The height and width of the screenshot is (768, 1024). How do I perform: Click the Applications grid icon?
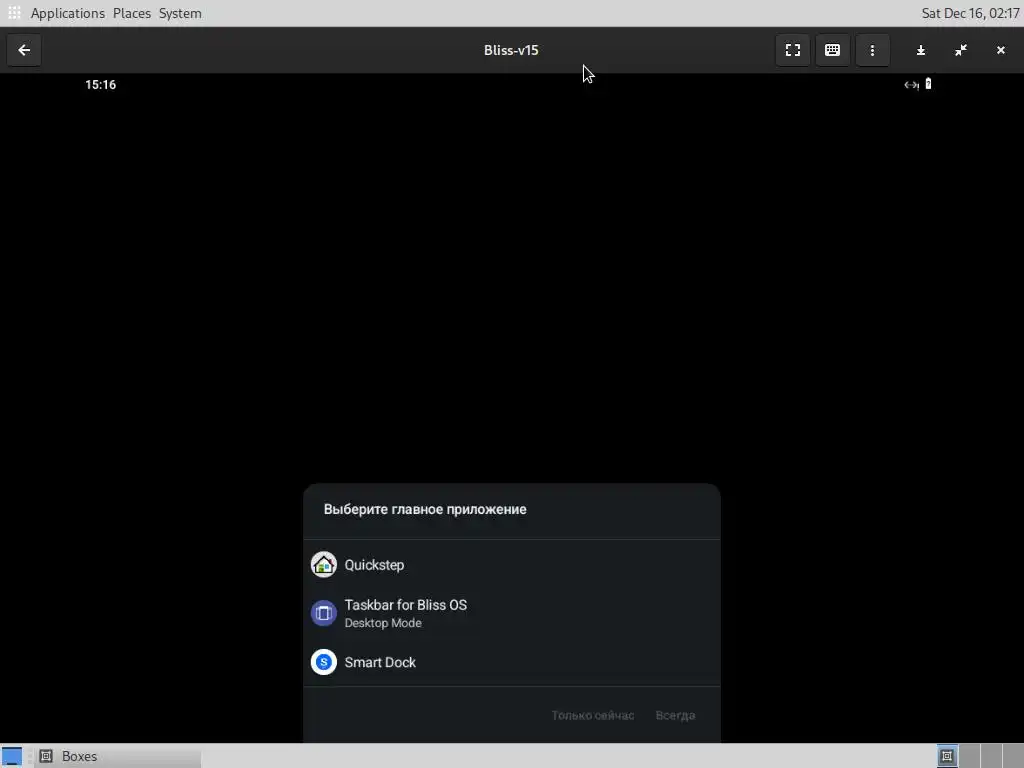[14, 13]
